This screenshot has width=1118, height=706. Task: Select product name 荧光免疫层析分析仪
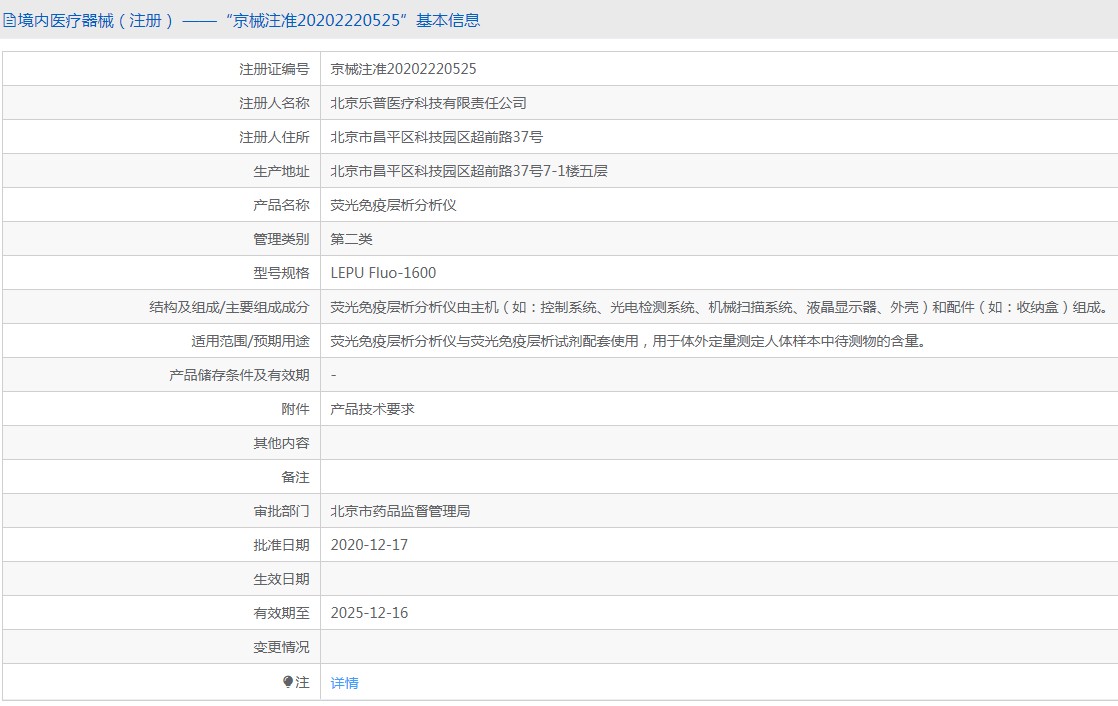(393, 205)
